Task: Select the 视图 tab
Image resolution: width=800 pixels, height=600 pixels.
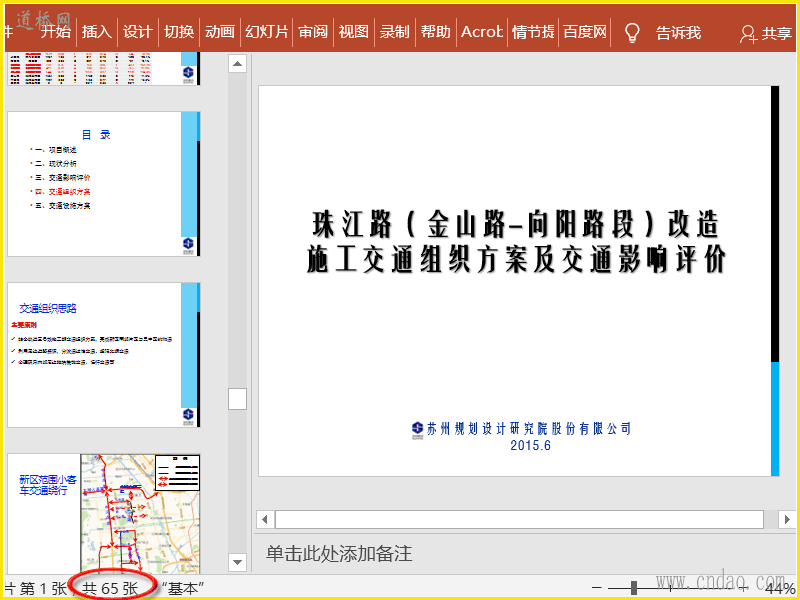Action: point(354,32)
